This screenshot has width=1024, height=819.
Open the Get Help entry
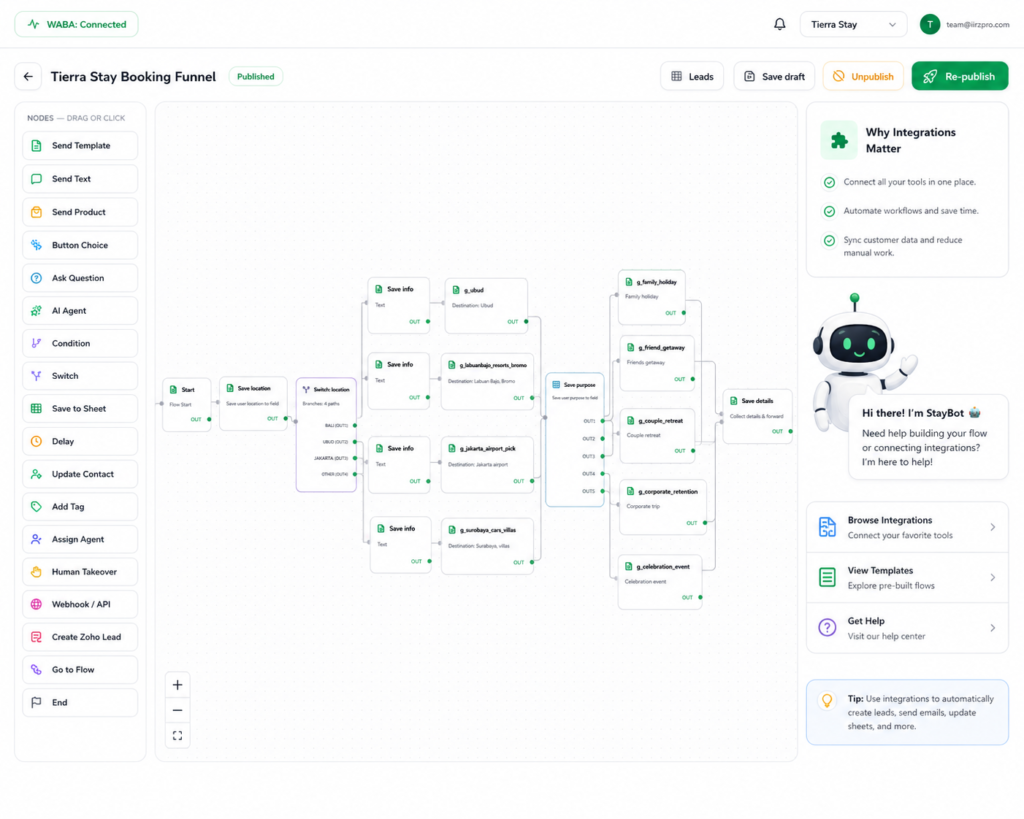click(907, 628)
